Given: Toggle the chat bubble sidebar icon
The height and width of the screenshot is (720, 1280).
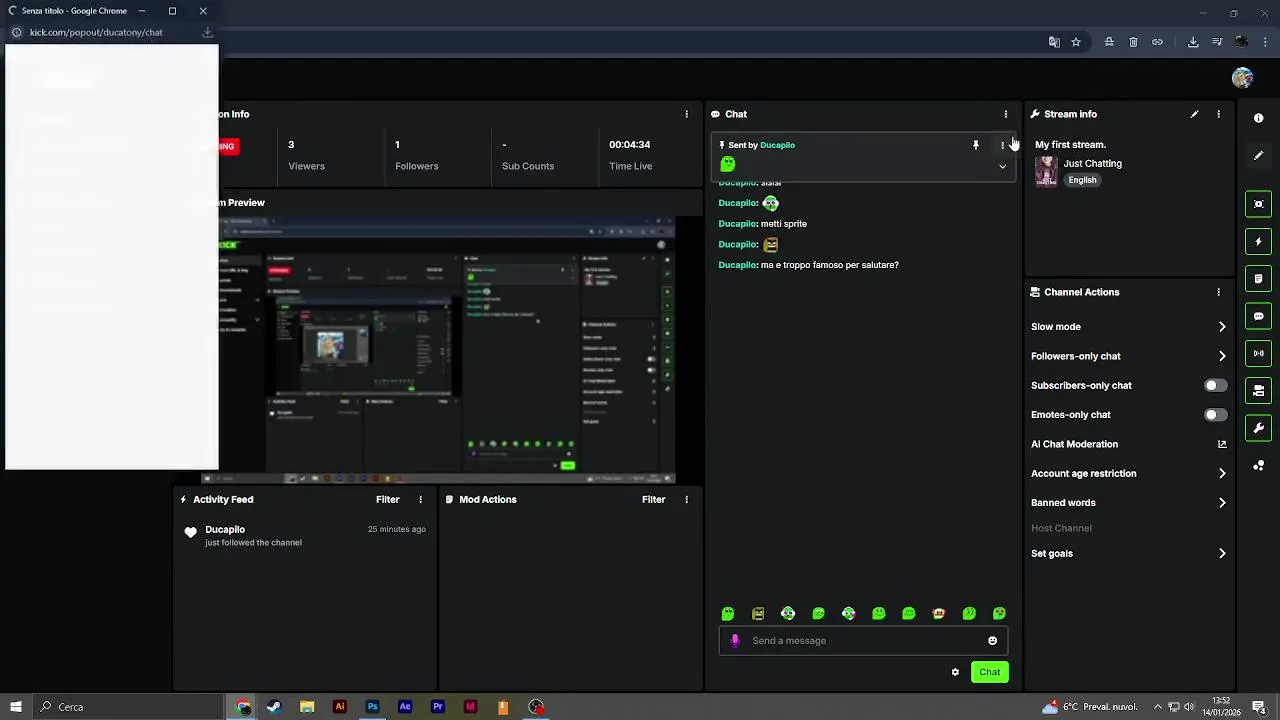Looking at the screenshot, I should coord(1258,316).
